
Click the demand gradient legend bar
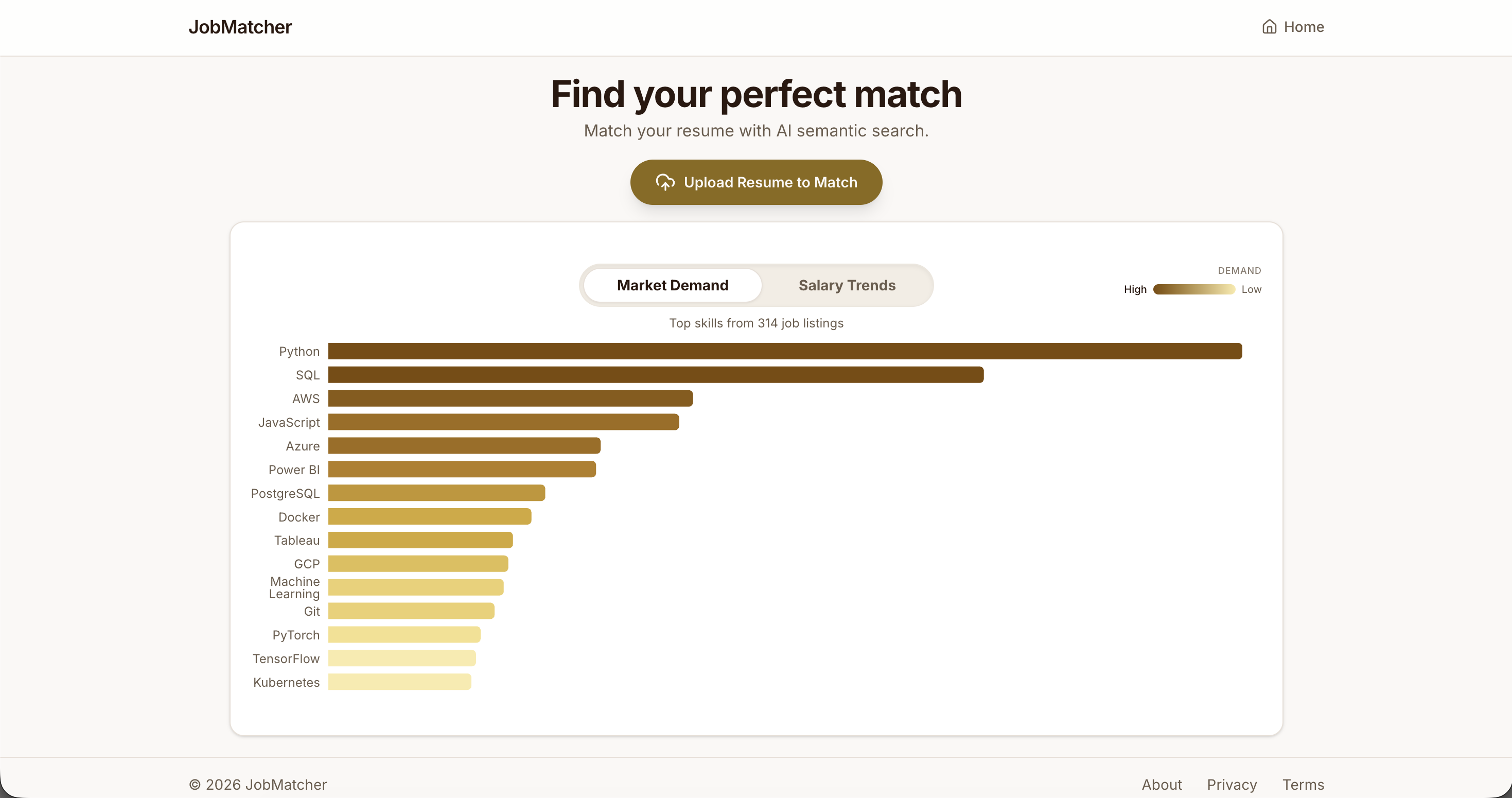pos(1193,289)
